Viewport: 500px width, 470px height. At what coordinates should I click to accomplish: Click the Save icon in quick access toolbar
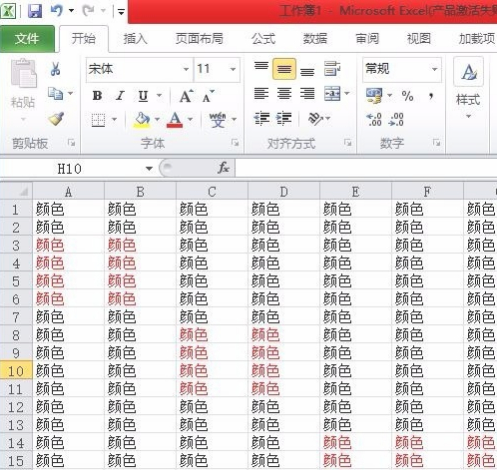coord(35,11)
